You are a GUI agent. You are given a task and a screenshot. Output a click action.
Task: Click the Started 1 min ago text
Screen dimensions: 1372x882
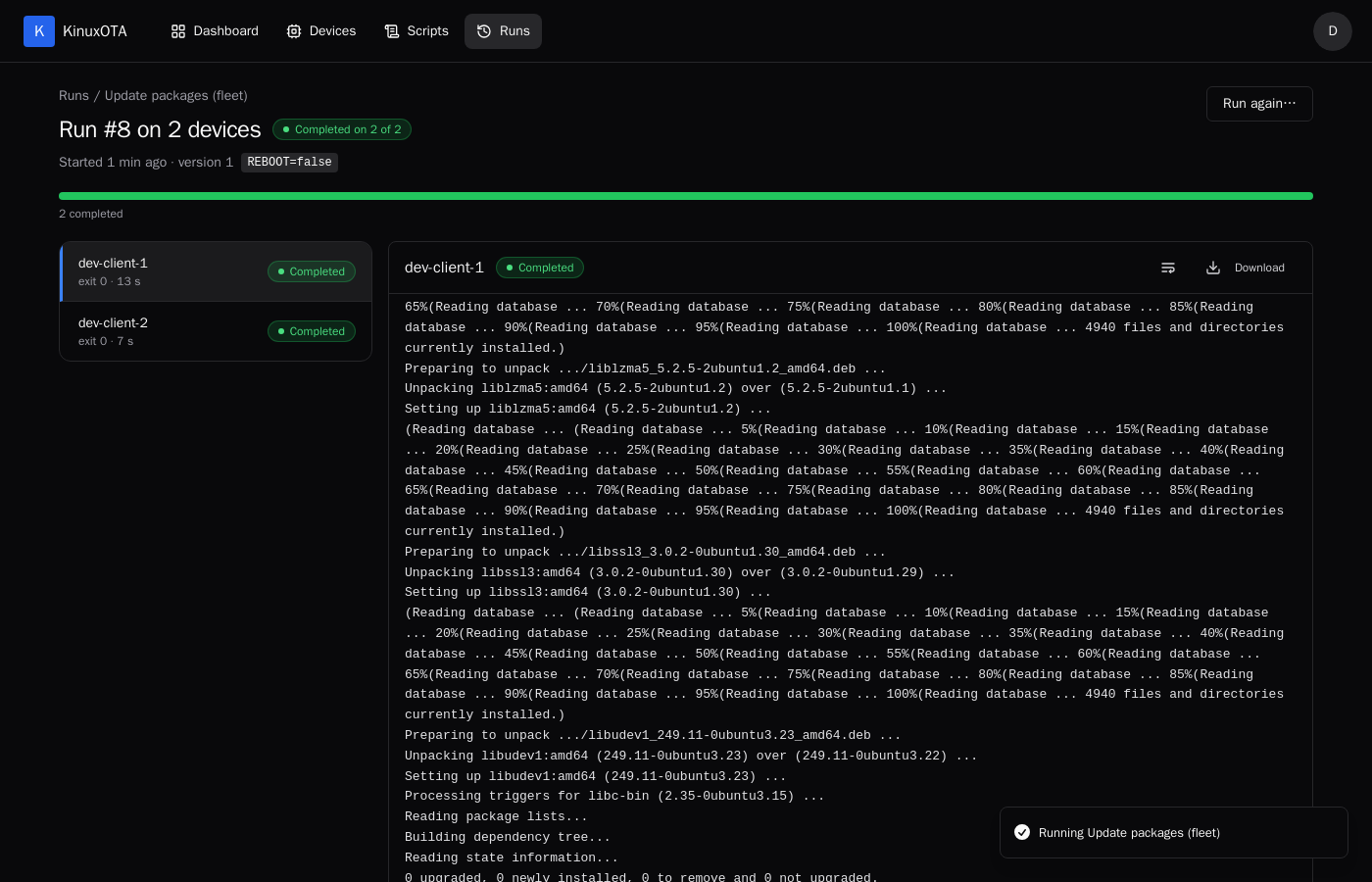(113, 163)
